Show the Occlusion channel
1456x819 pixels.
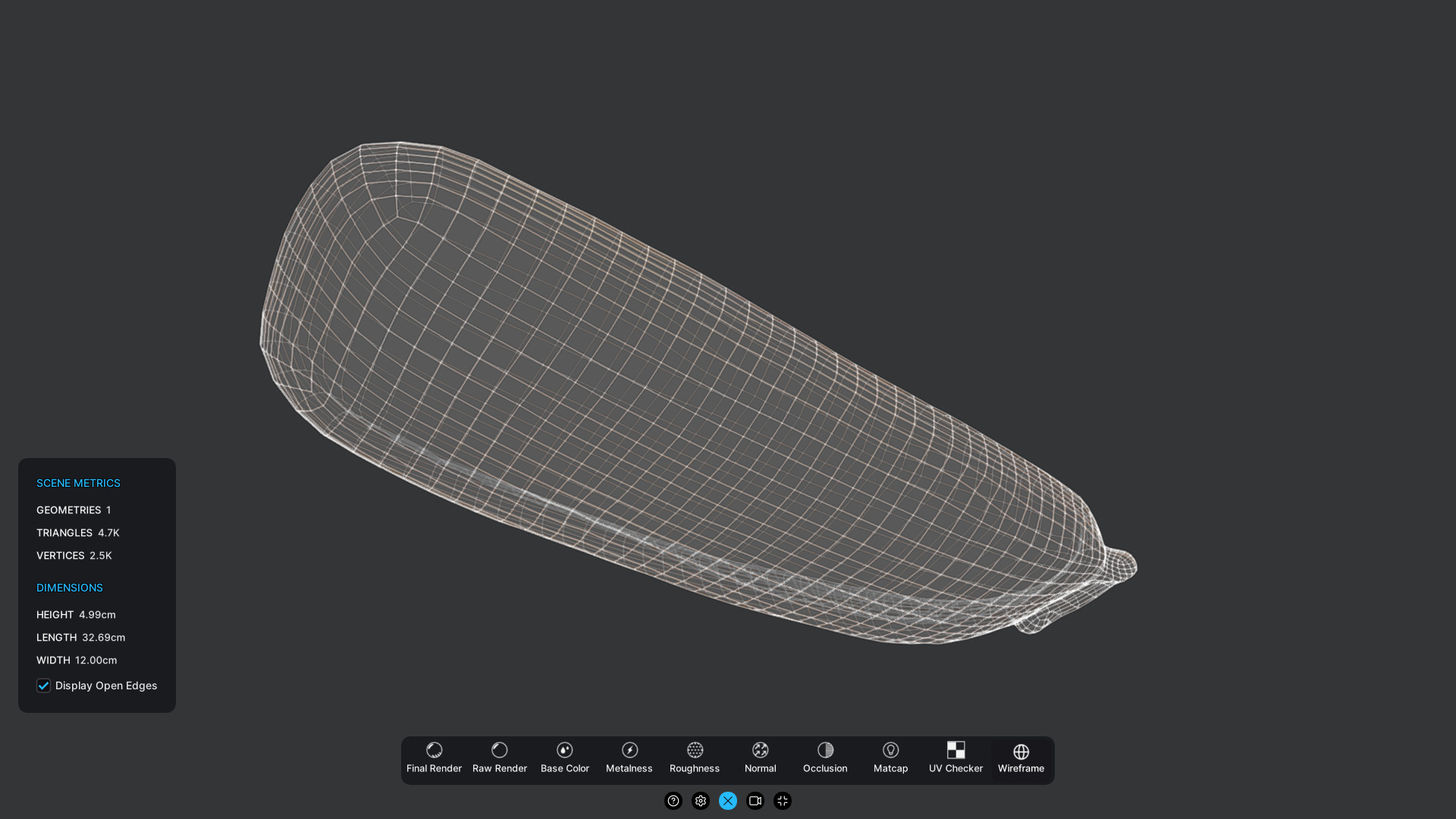click(825, 759)
